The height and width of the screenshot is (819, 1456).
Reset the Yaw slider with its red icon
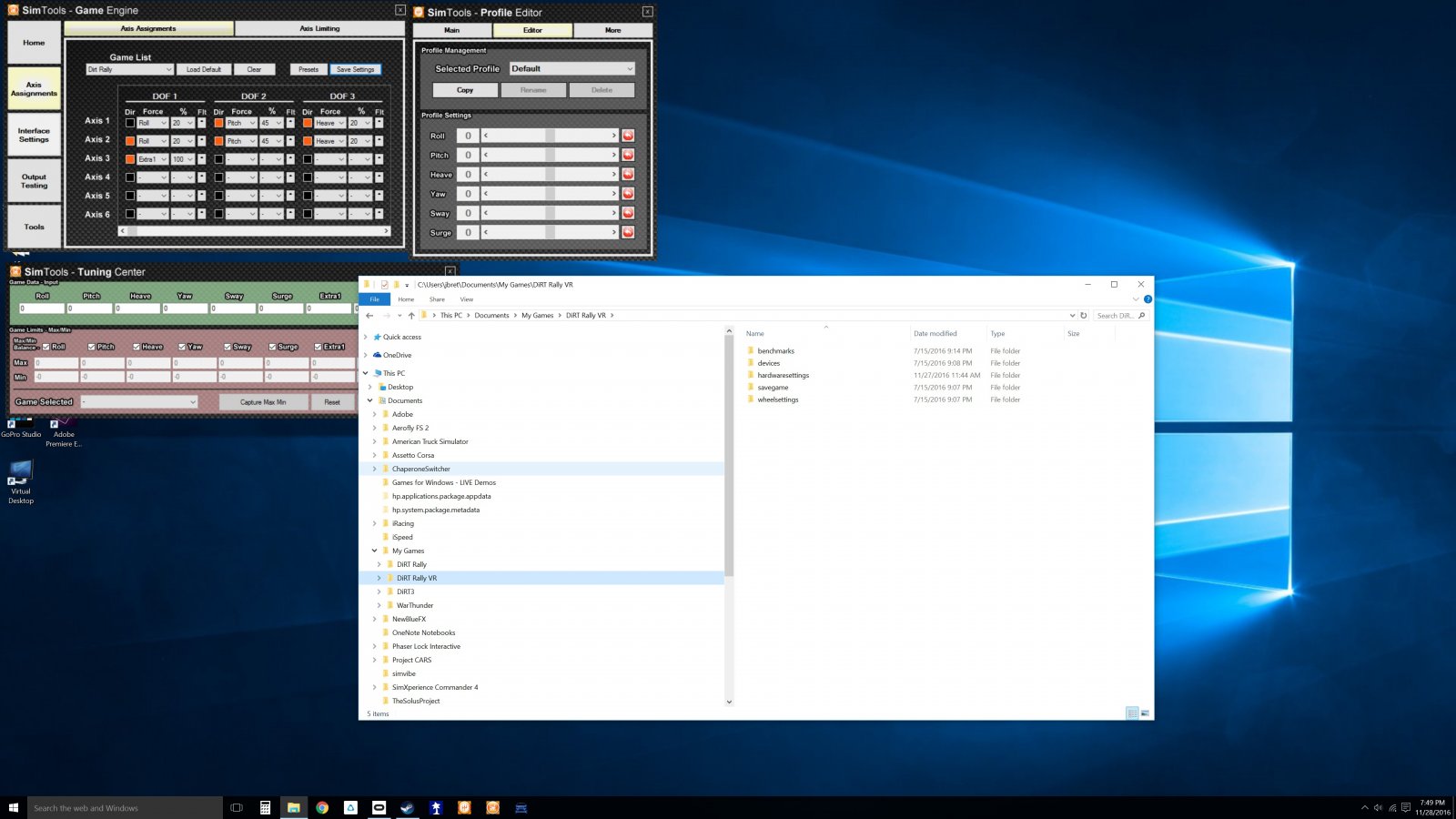coord(628,194)
